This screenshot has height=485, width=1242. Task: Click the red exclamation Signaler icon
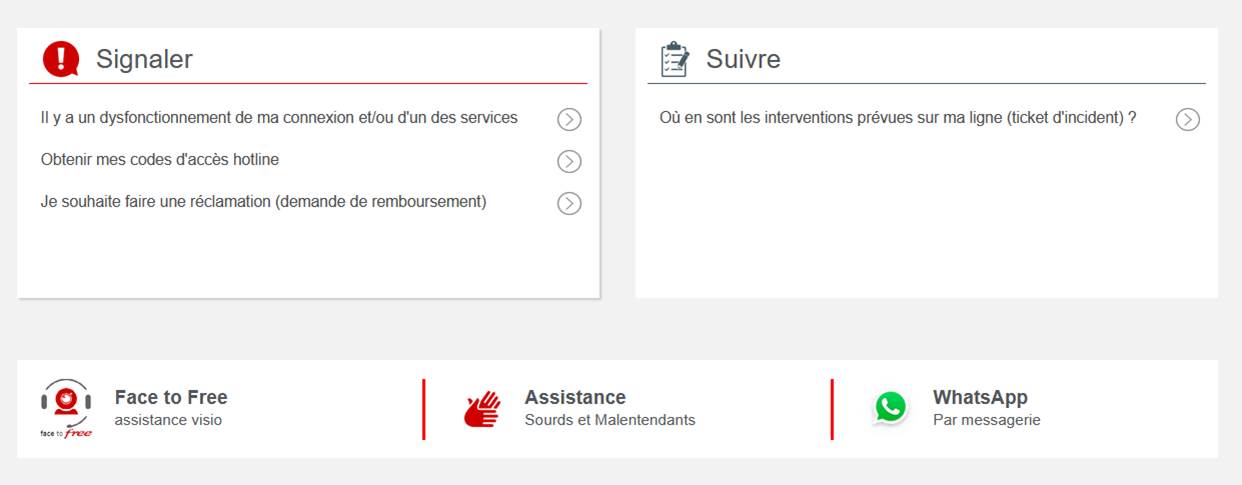point(61,59)
